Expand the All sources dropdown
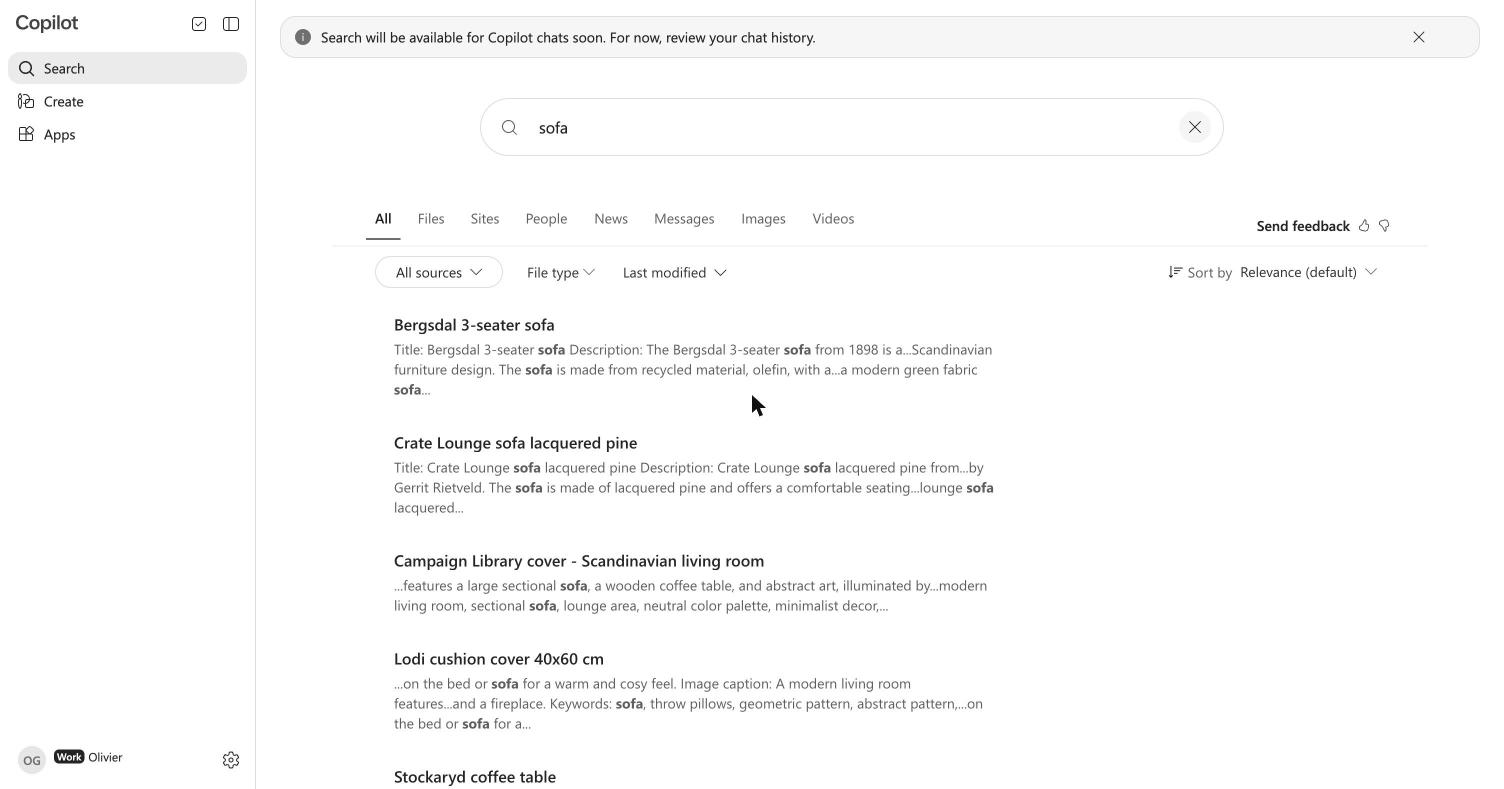Viewport: 1504px width, 789px height. [x=439, y=272]
